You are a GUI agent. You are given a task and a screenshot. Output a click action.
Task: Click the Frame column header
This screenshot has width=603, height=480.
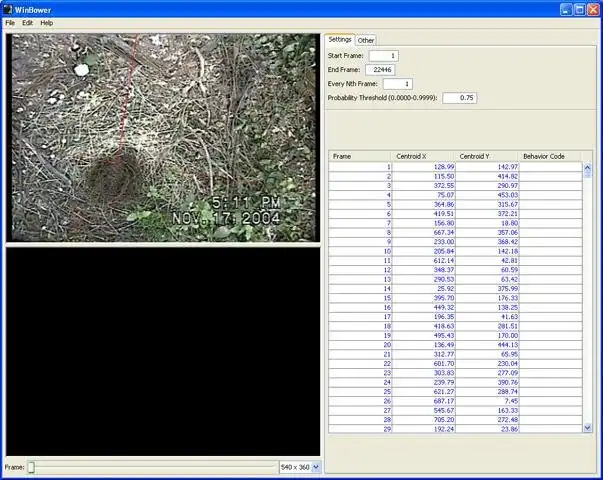click(x=360, y=157)
